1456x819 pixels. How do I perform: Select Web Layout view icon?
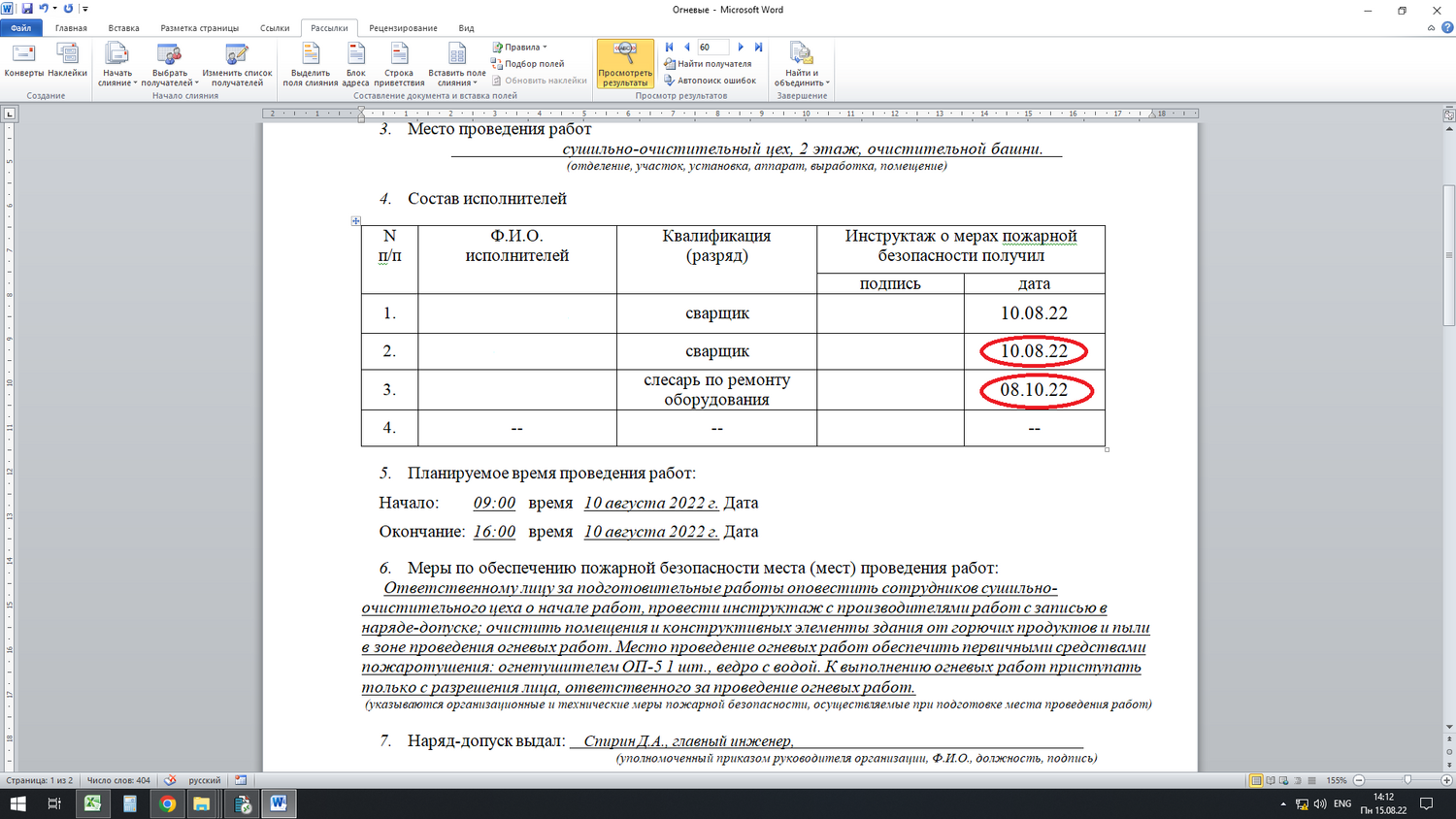1283,780
